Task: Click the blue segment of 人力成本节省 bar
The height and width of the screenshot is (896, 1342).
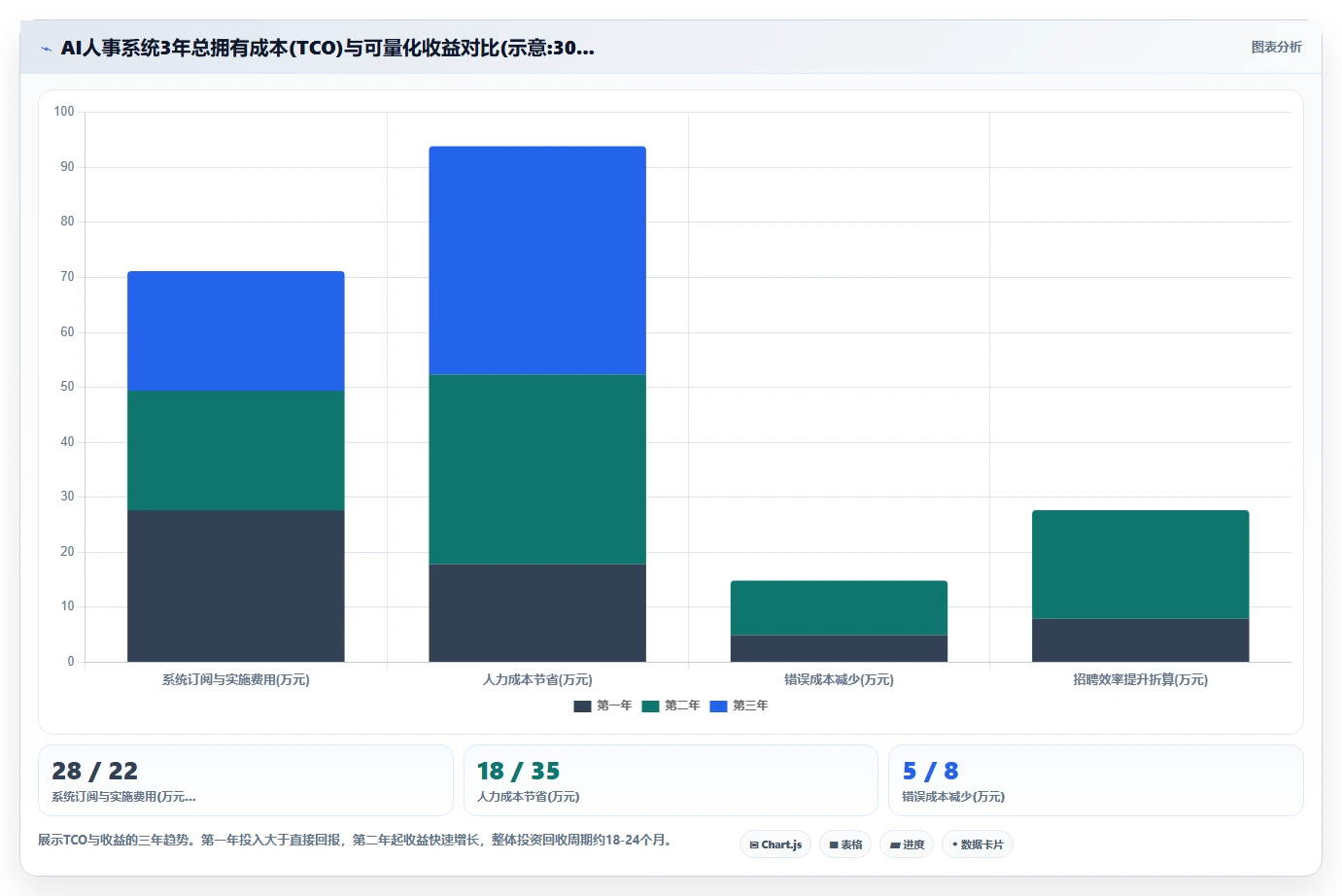Action: pos(537,260)
